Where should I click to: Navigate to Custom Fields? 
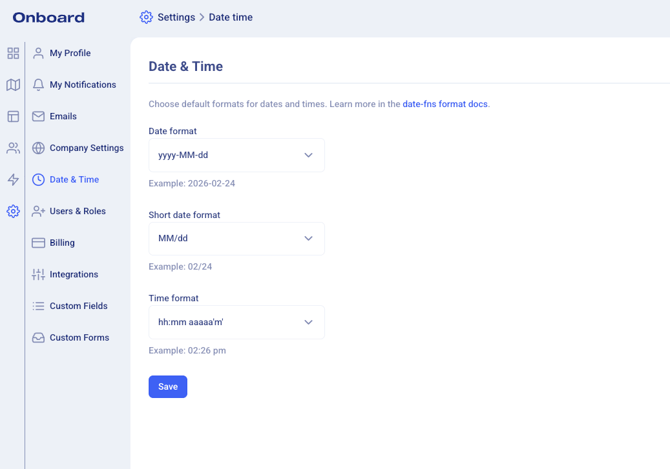[78, 306]
